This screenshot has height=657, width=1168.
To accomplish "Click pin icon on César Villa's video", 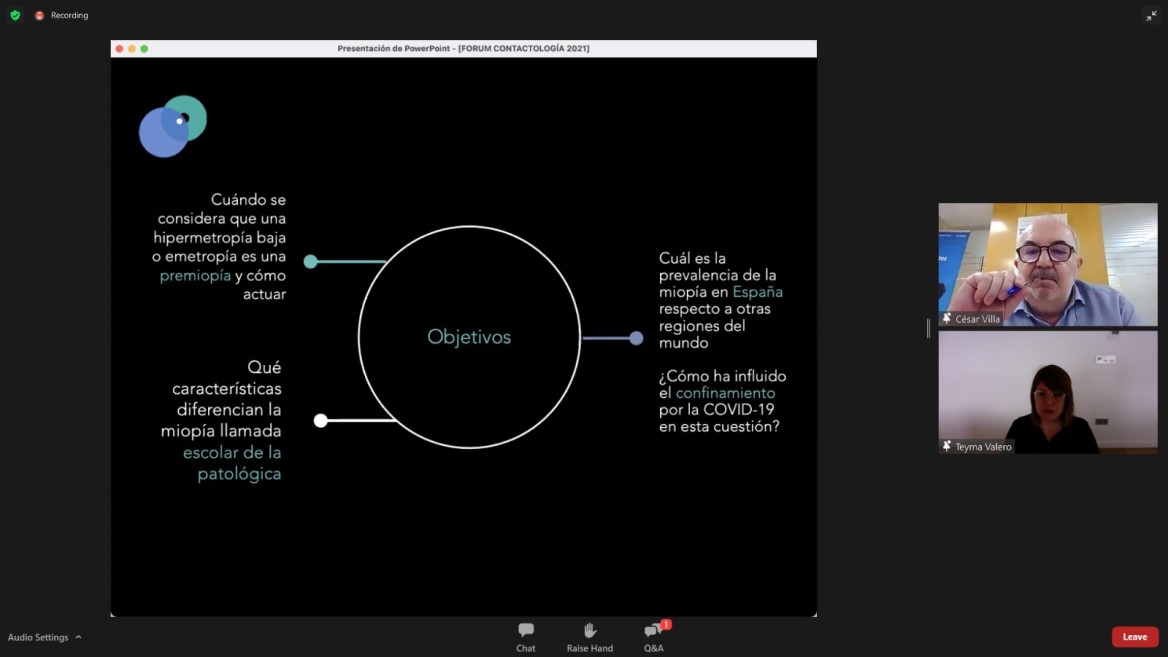I will (x=947, y=319).
